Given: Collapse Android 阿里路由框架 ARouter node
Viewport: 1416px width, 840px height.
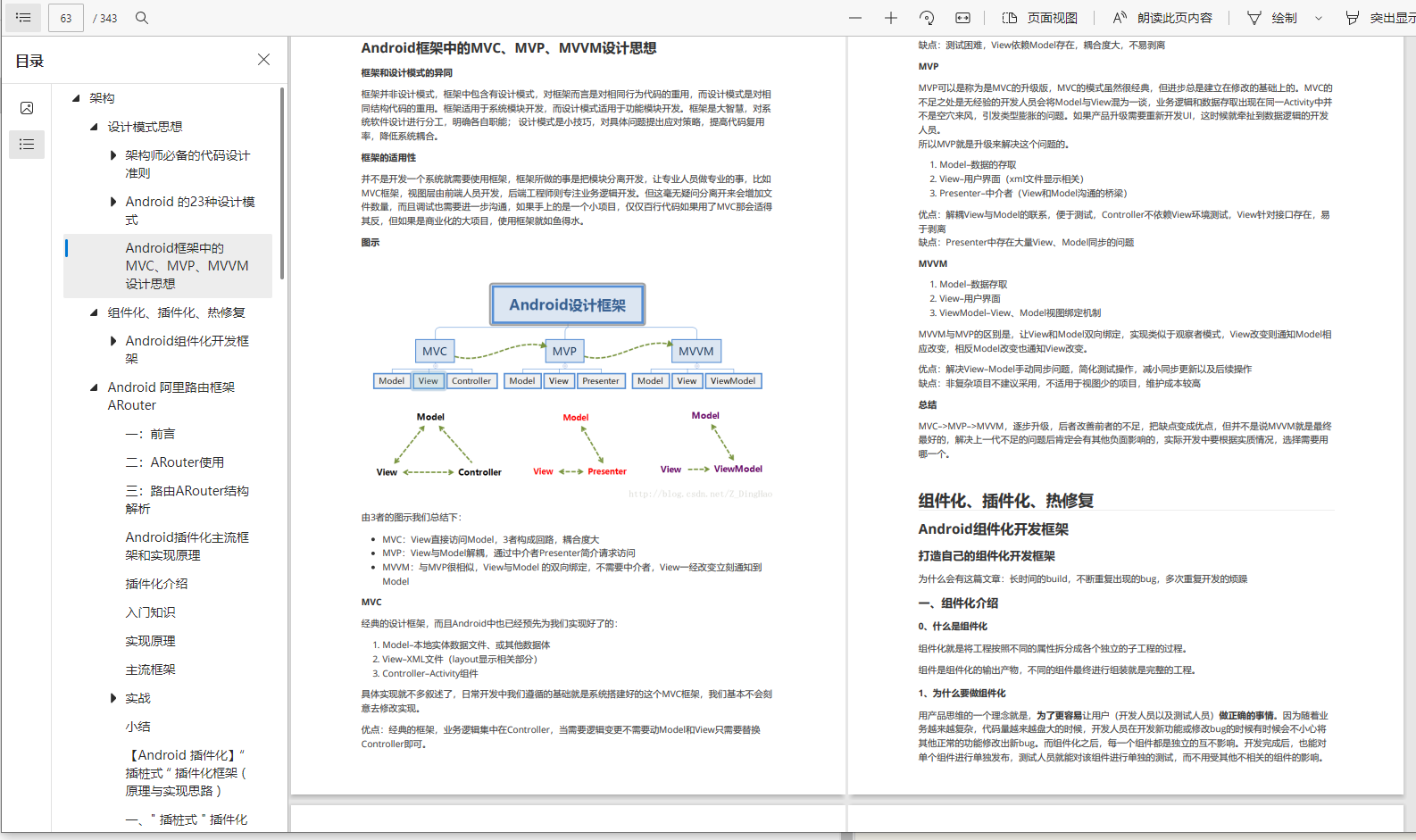Looking at the screenshot, I should pyautogui.click(x=95, y=387).
